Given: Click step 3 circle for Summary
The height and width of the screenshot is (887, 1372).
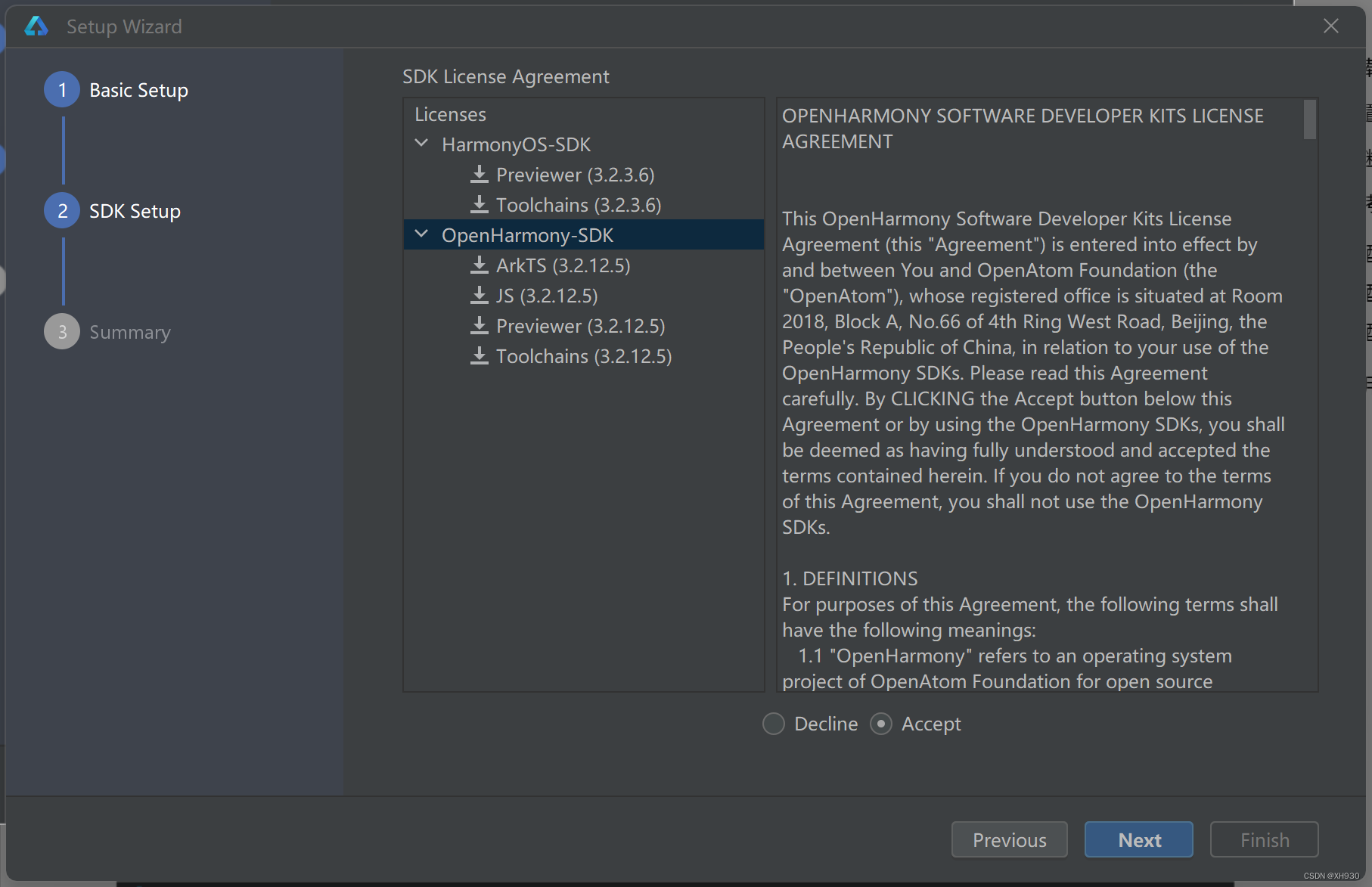Looking at the screenshot, I should 62,332.
